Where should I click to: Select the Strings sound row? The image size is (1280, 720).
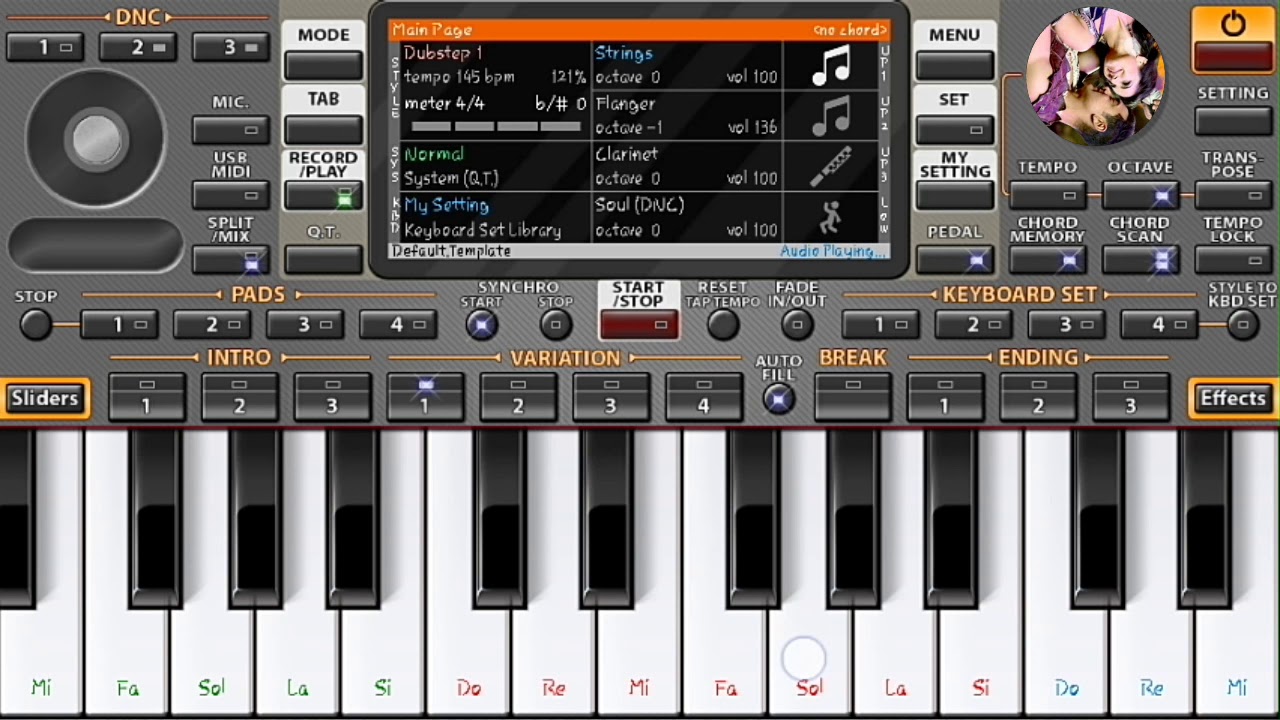coord(687,66)
